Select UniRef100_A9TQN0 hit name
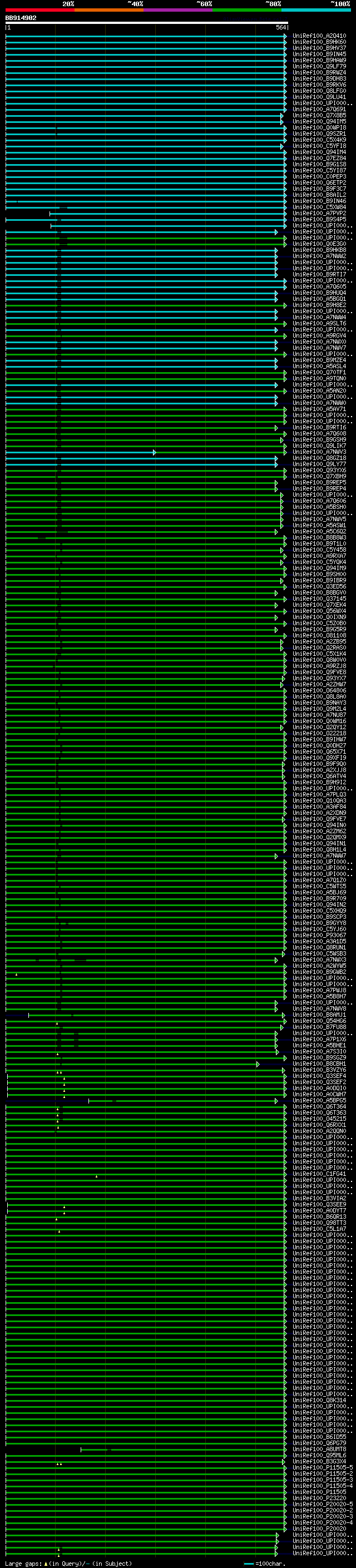 coord(319,379)
